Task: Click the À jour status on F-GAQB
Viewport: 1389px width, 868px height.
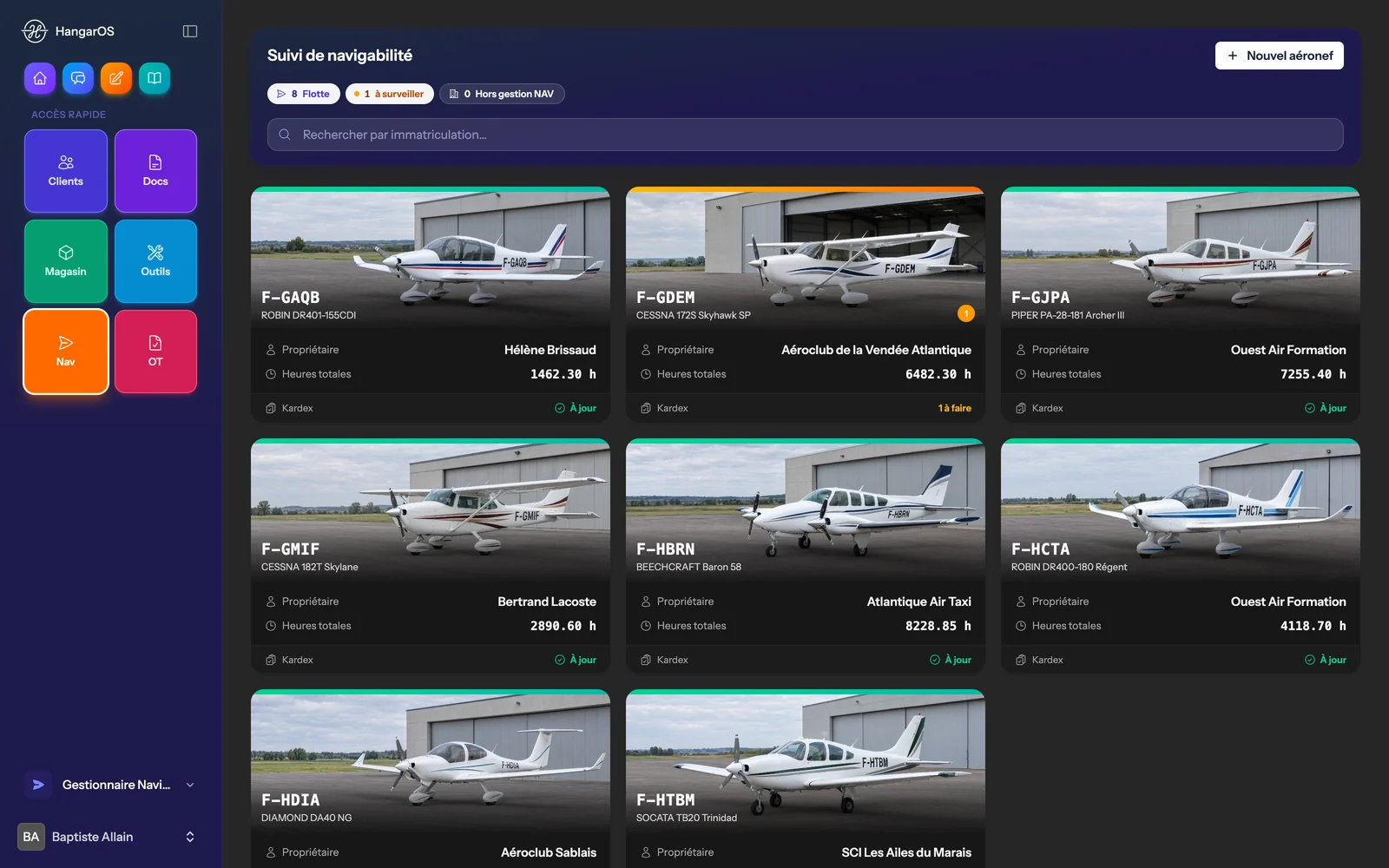Action: (x=576, y=408)
